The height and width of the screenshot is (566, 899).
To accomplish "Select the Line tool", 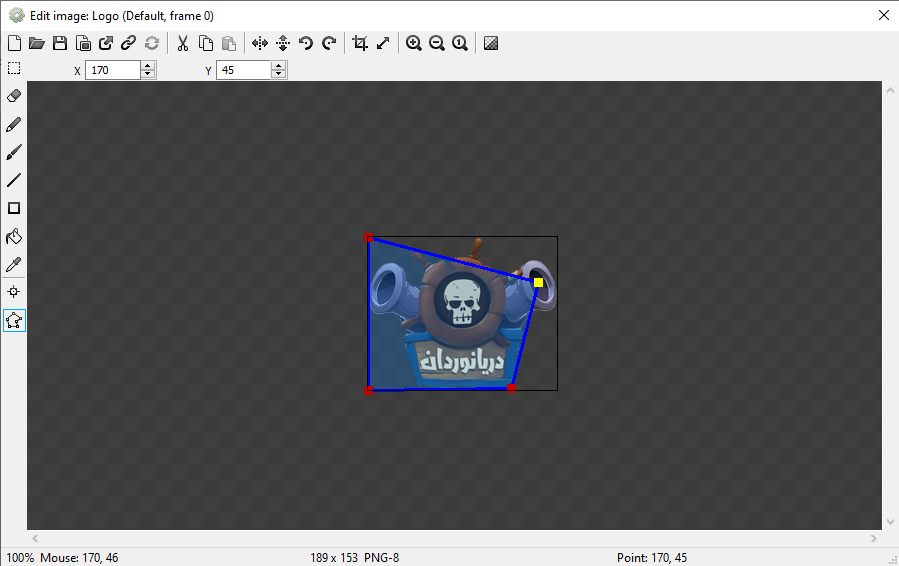I will (x=14, y=180).
